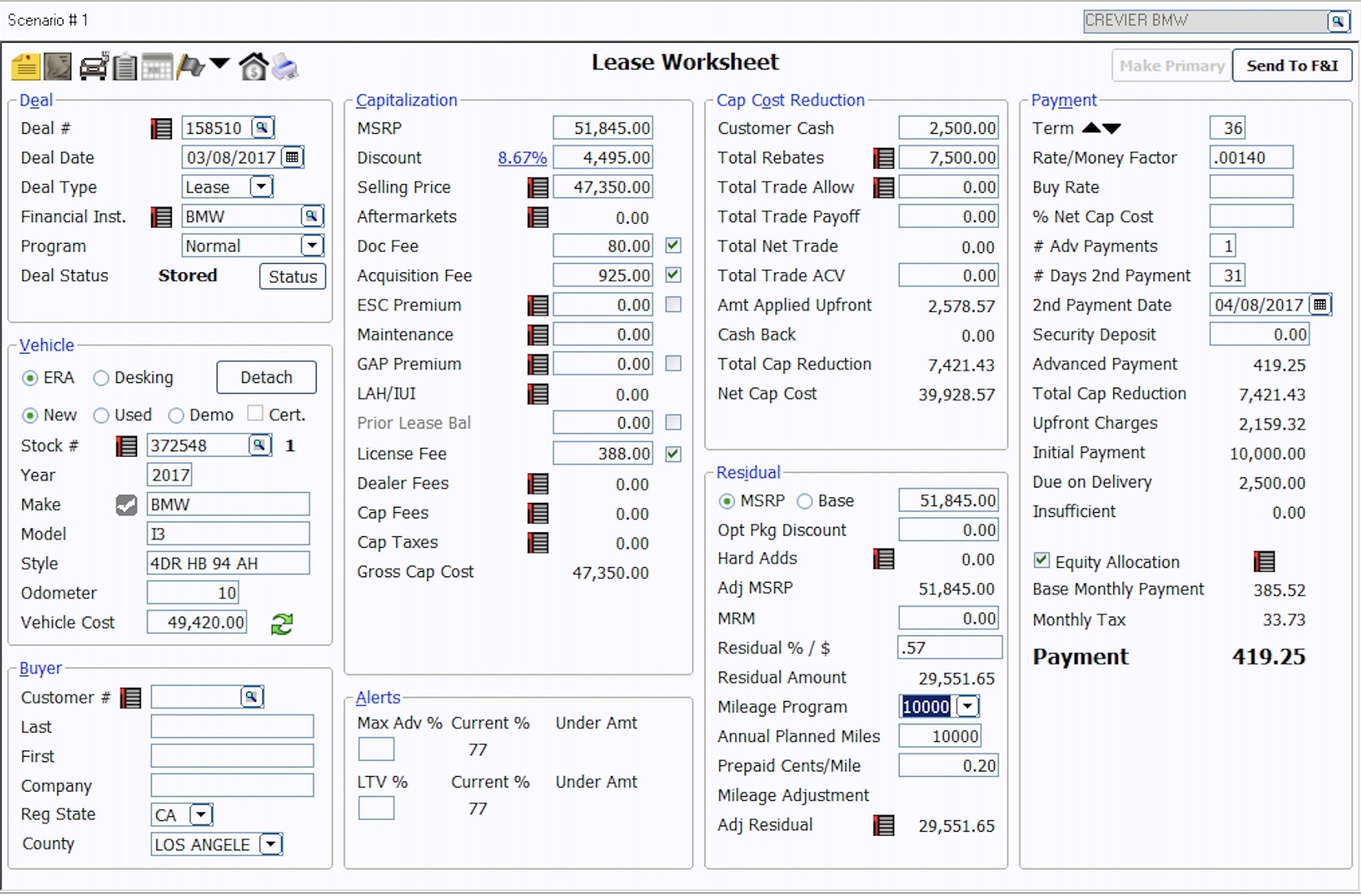
Task: Open the Capitalization section link
Action: [x=406, y=101]
